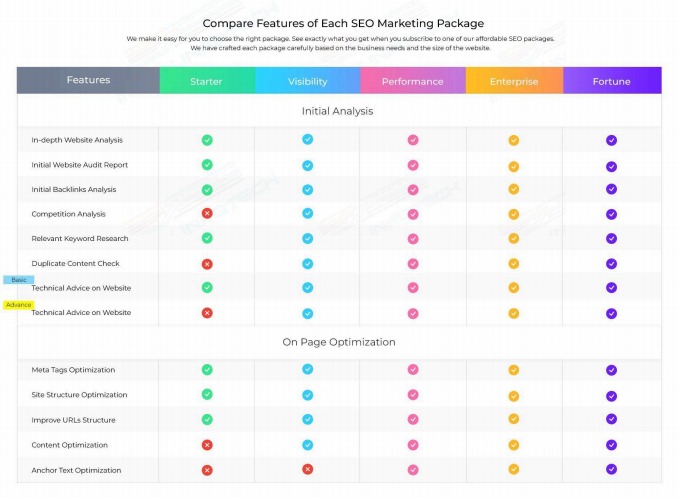Select the Enterprise package column header
The image size is (679, 499).
[514, 81]
